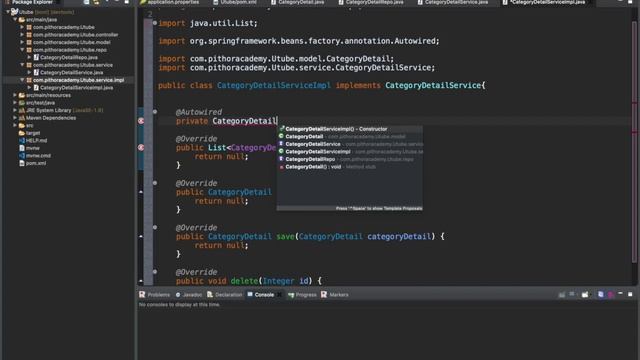Expand the JRE System Library node
This screenshot has width=640, height=360.
pyautogui.click(x=15, y=110)
